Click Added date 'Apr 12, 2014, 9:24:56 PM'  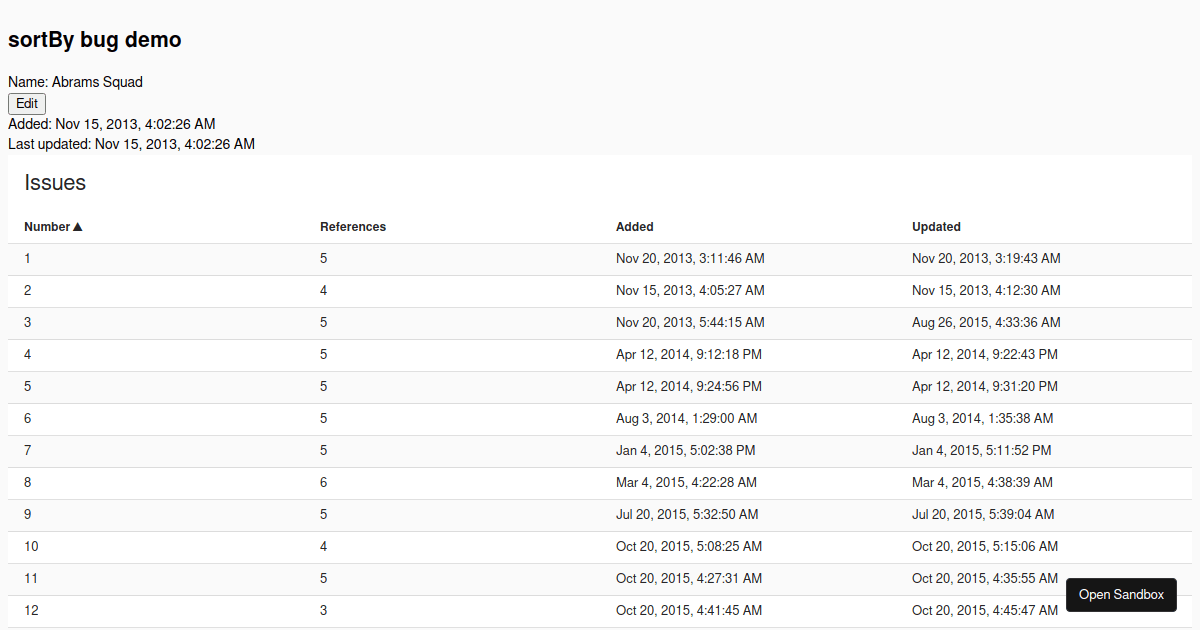[689, 387]
